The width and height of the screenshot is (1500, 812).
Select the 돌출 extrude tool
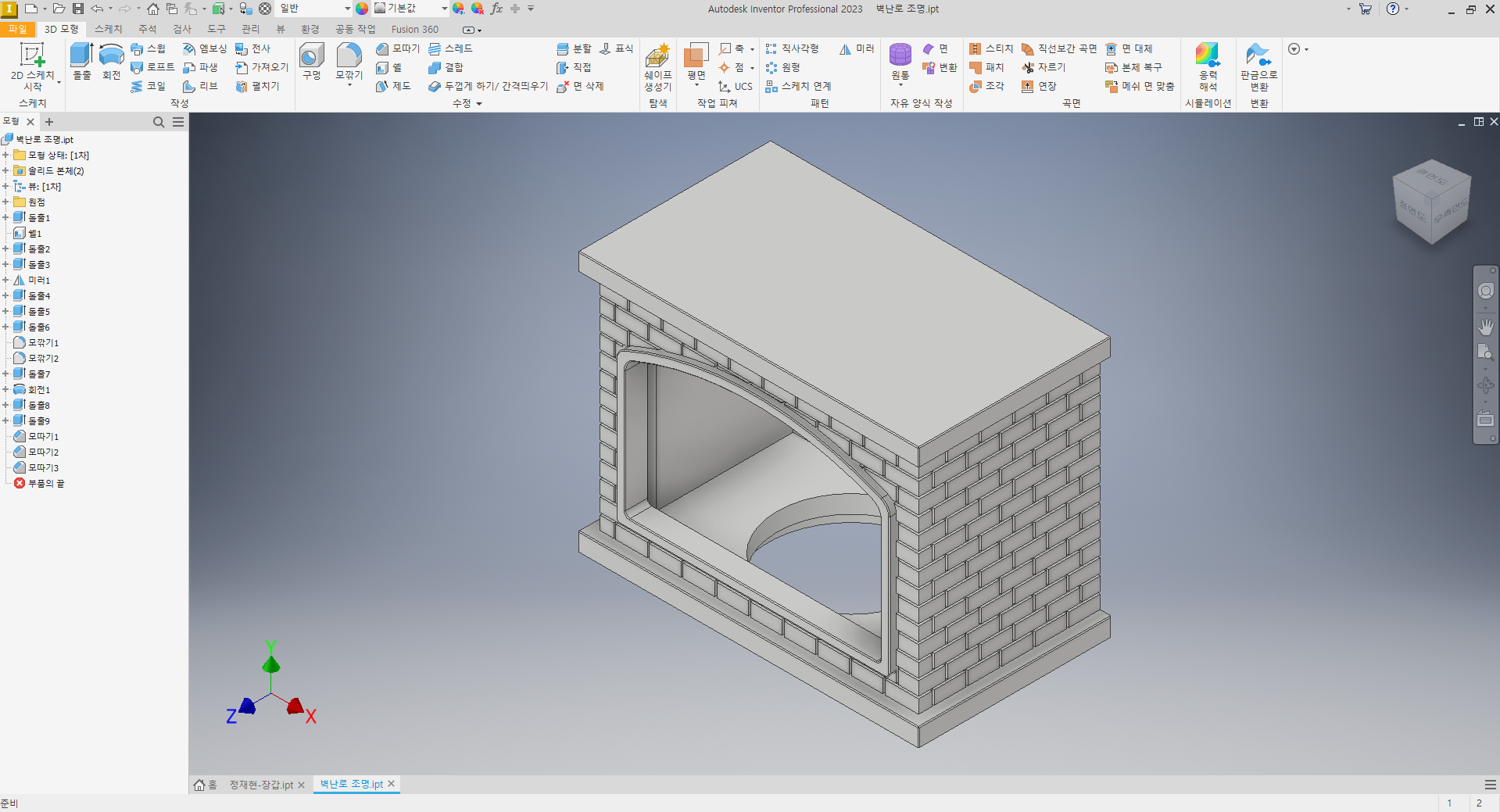(x=81, y=62)
